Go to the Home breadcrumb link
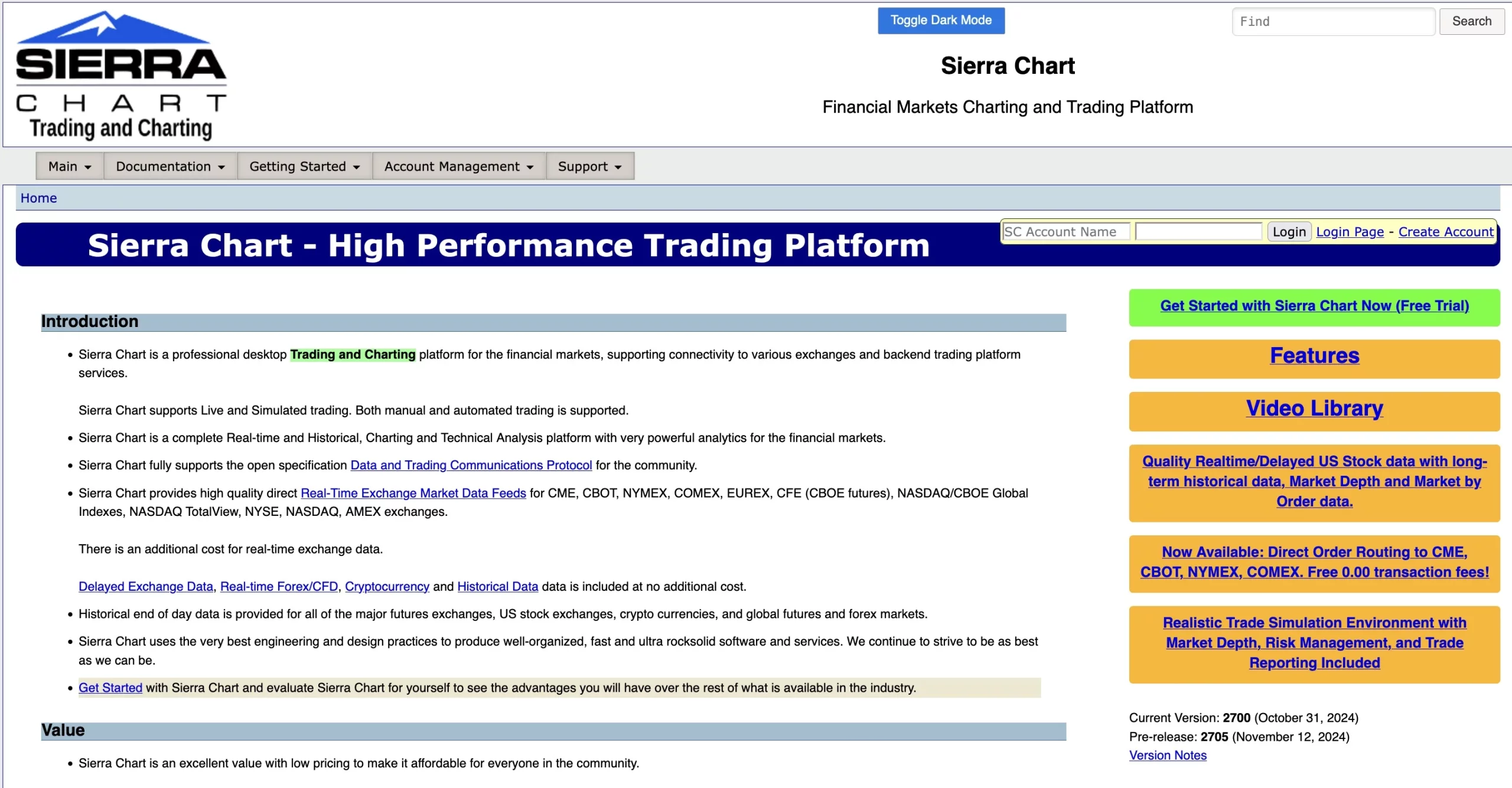1512x788 pixels. [39, 198]
